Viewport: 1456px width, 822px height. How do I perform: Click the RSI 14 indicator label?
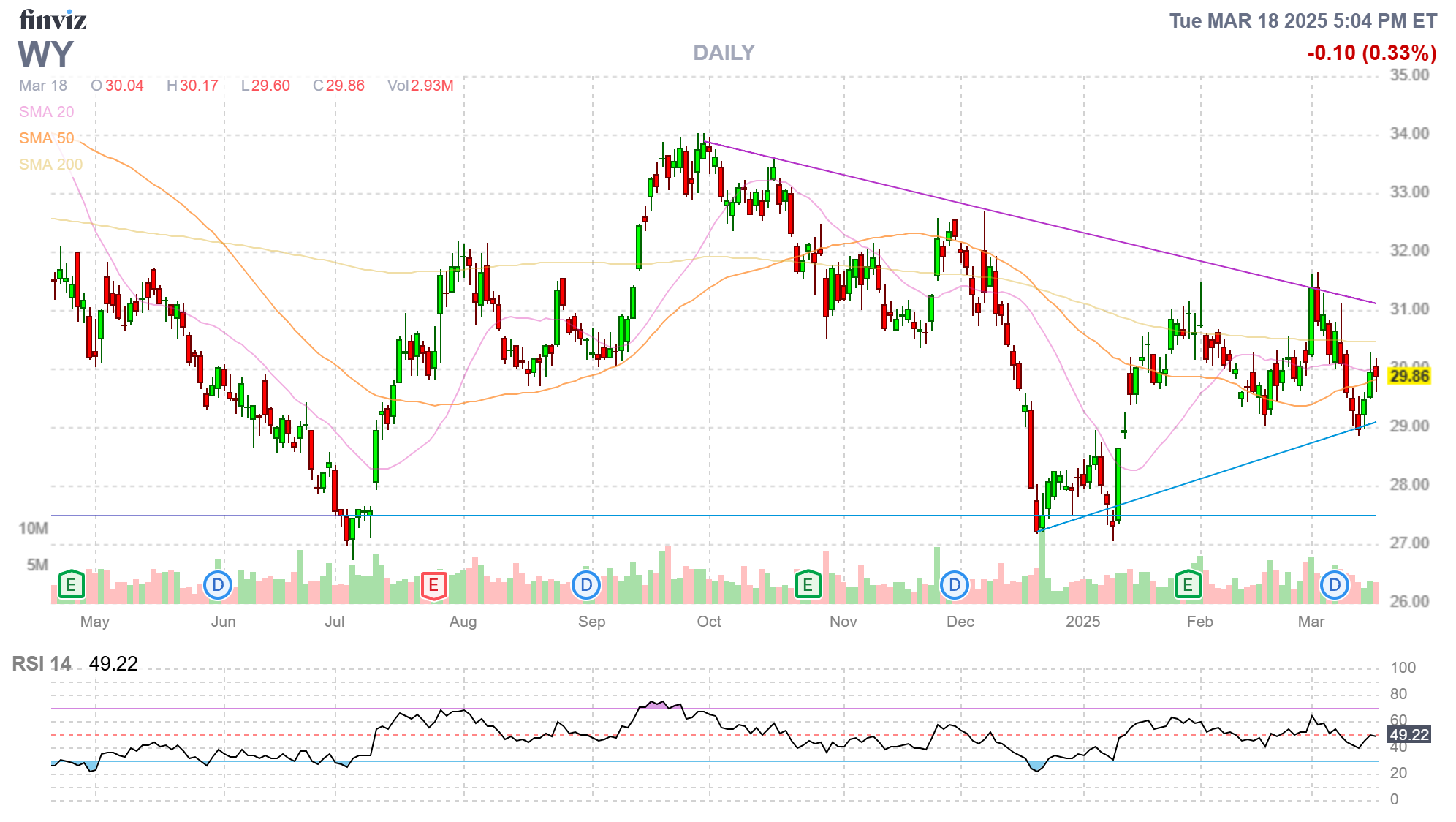pyautogui.click(x=42, y=664)
